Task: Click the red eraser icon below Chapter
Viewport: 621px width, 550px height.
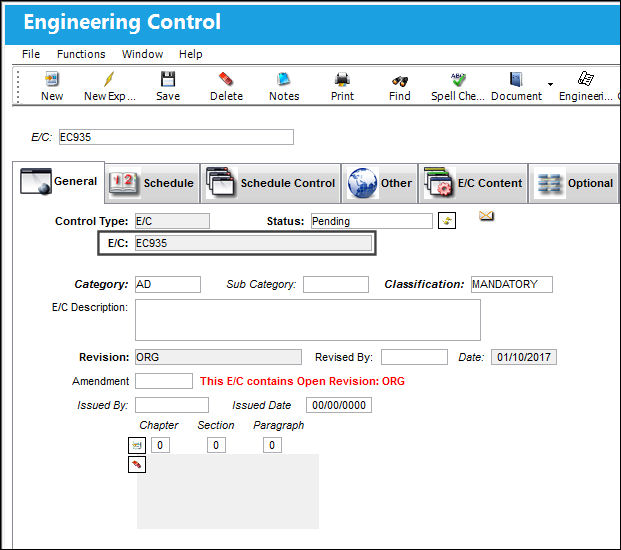Action: coord(137,464)
